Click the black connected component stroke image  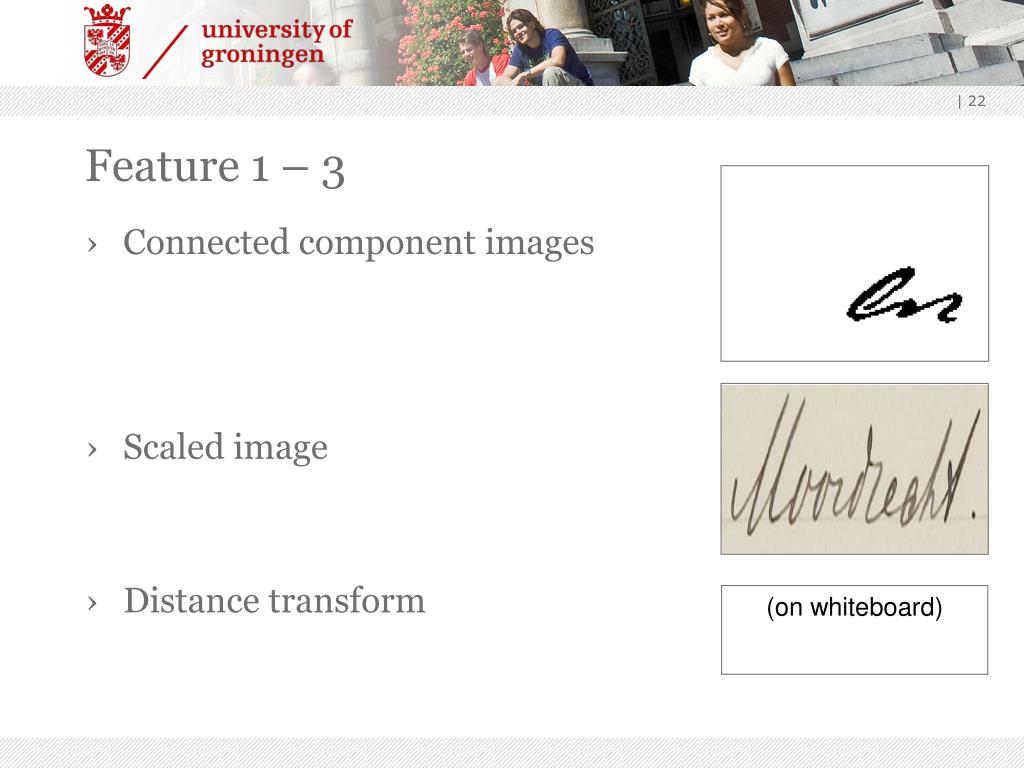point(904,295)
